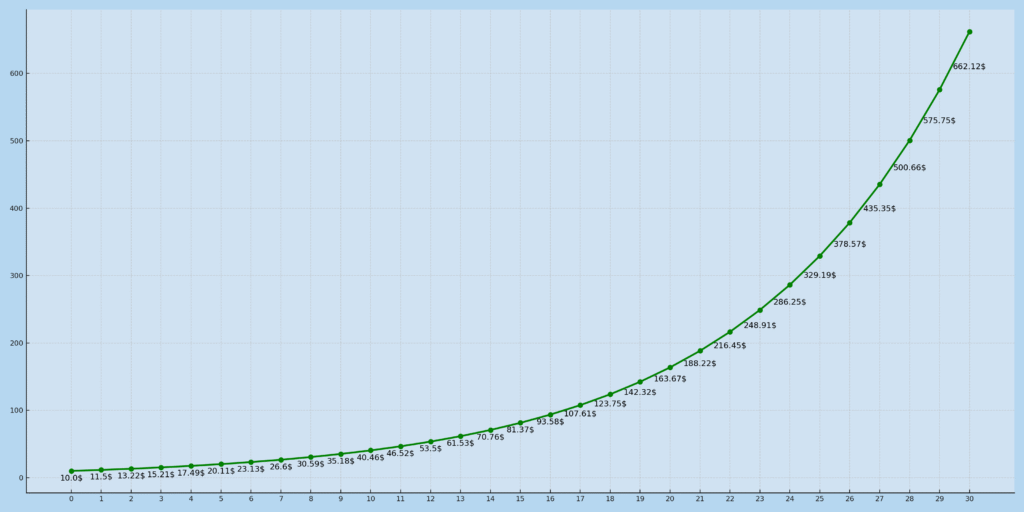Click the 300 y-axis tick label
Image resolution: width=1024 pixels, height=512 pixels.
16,276
